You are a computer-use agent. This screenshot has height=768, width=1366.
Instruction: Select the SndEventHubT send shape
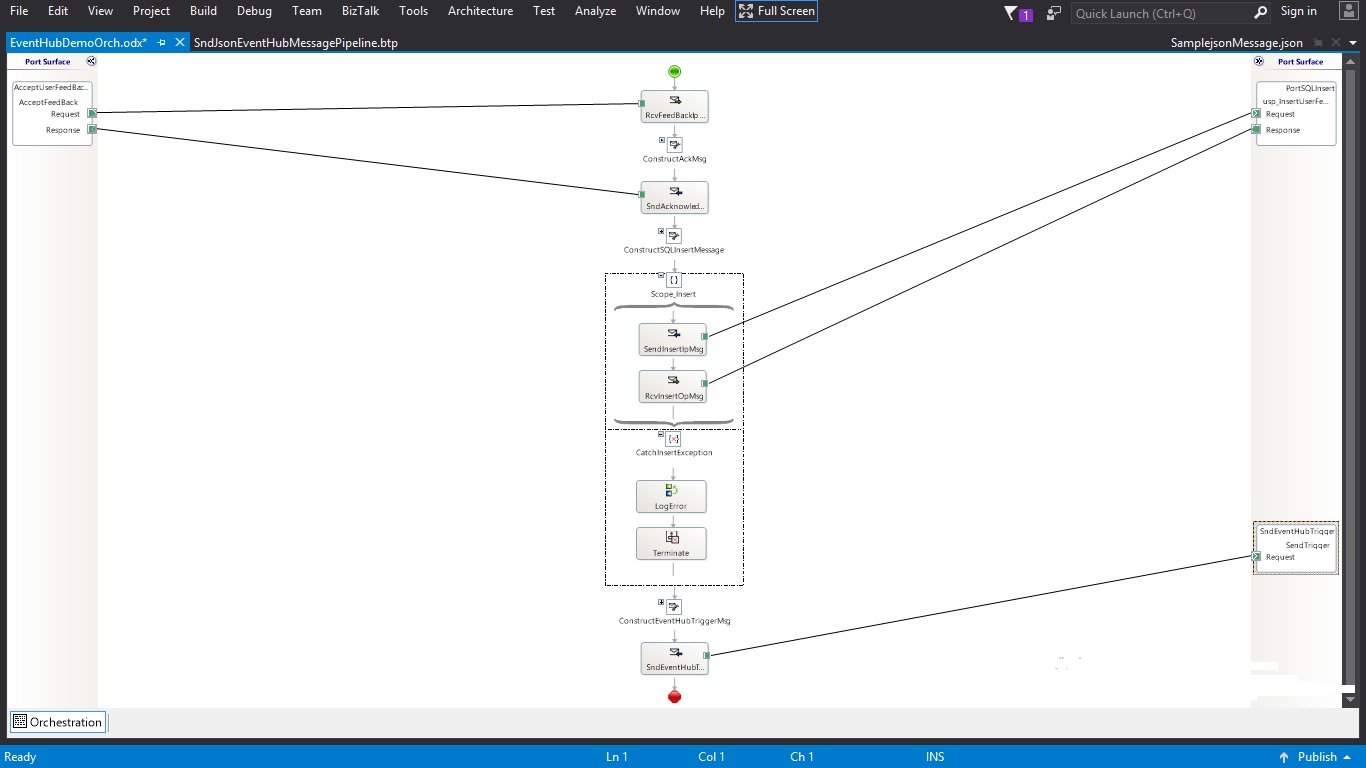(674, 658)
